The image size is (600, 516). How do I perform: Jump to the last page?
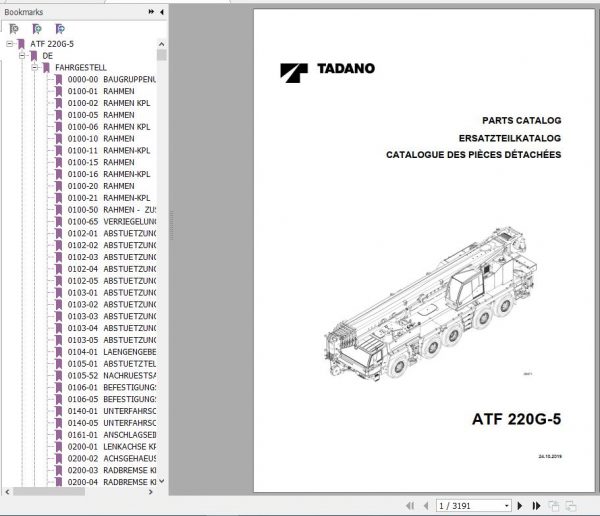(536, 506)
